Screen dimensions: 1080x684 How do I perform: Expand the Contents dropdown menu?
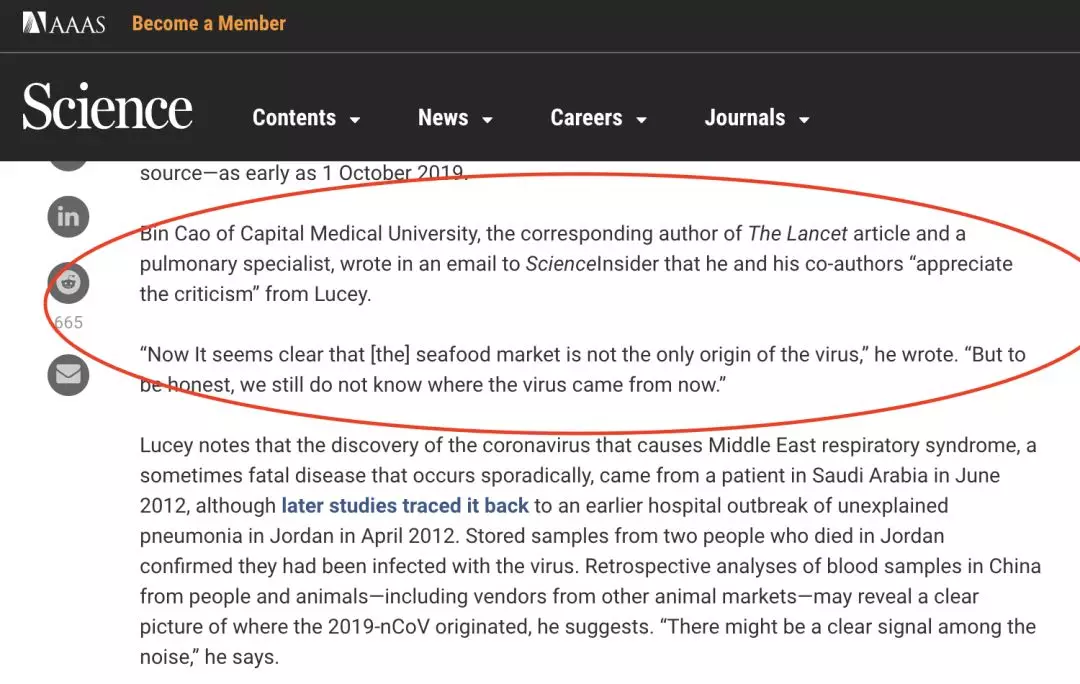coord(306,118)
